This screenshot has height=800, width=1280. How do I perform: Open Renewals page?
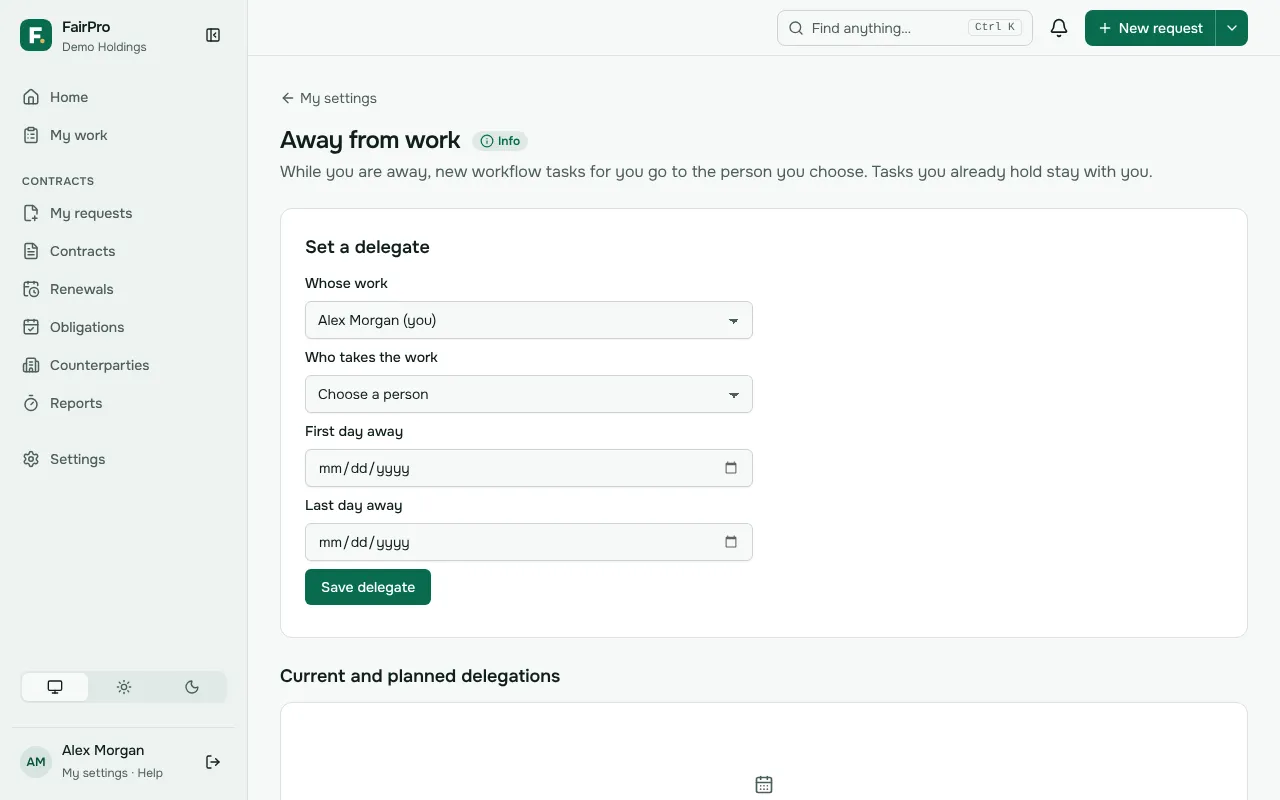(x=124, y=289)
